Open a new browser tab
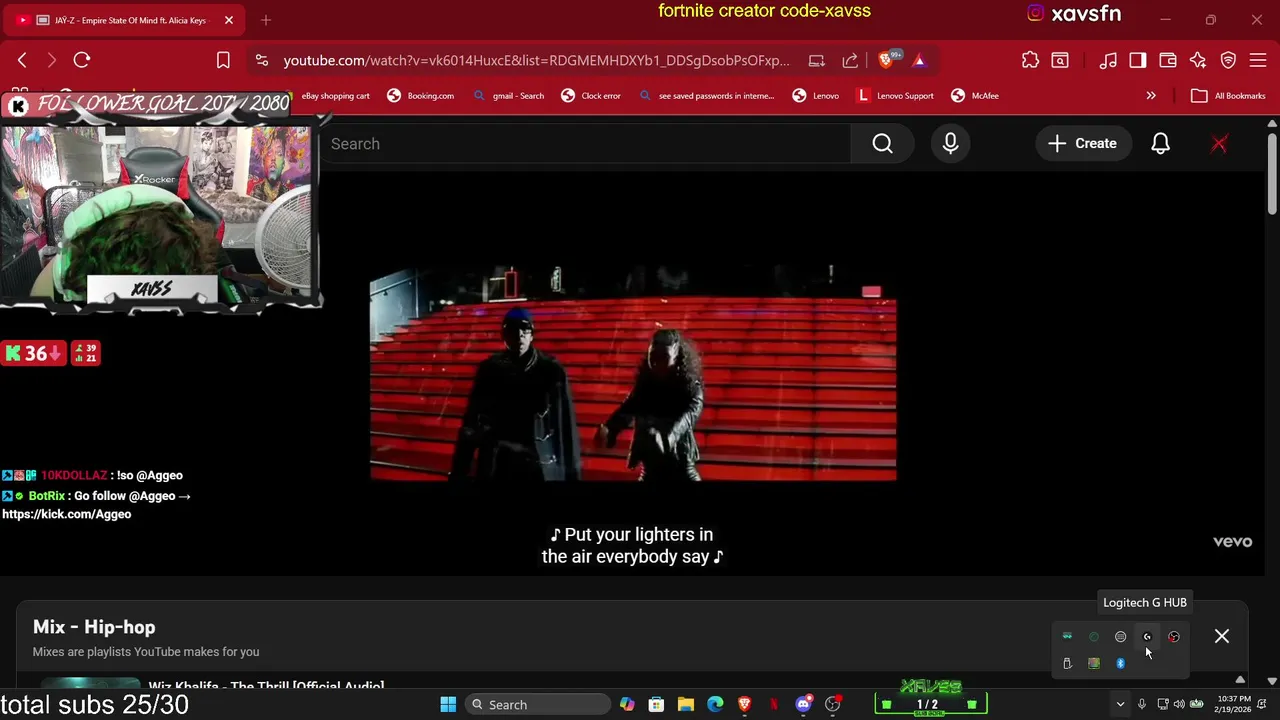Viewport: 1280px width, 720px height. pyautogui.click(x=266, y=20)
